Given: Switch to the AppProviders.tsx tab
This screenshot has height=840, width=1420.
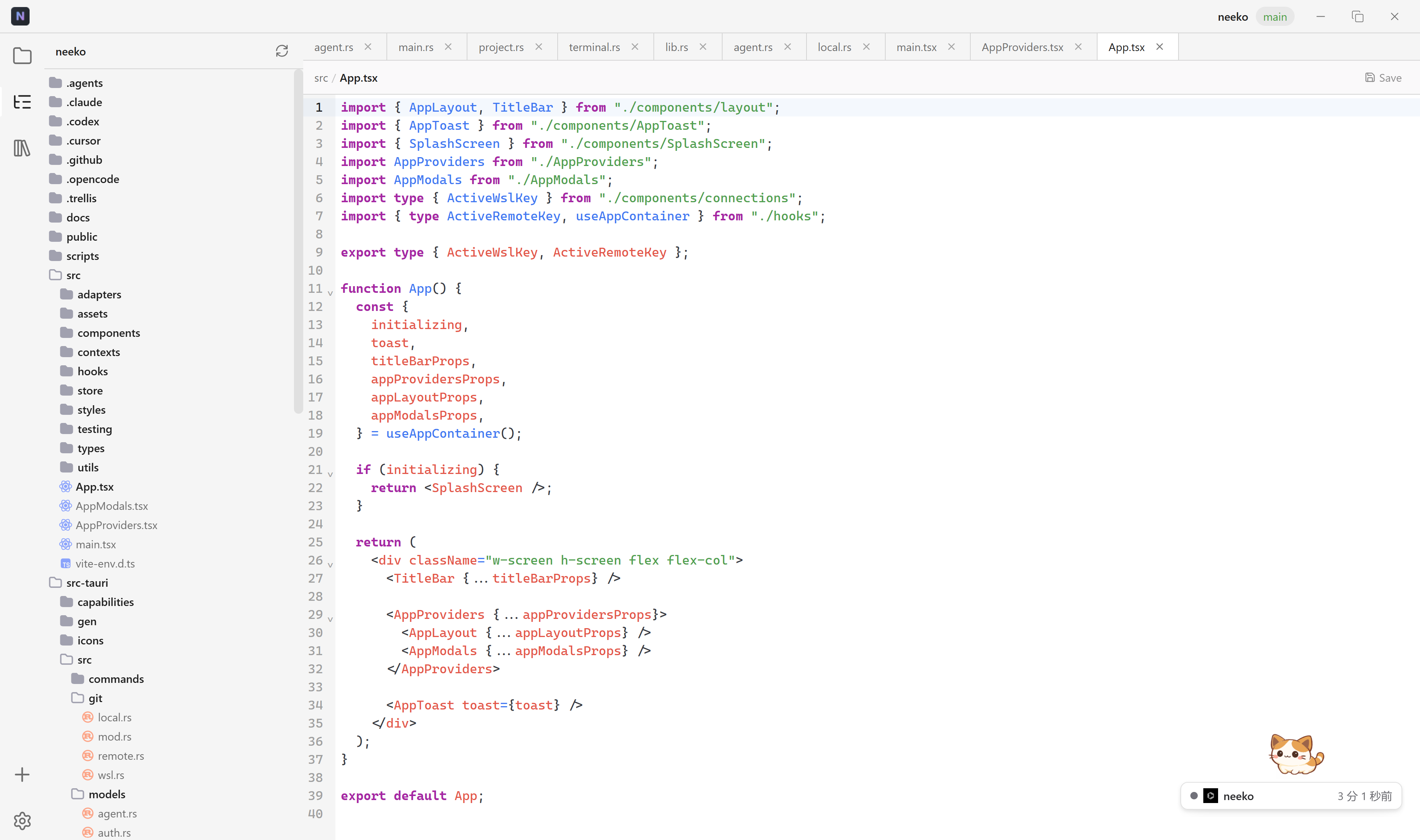Looking at the screenshot, I should (x=1022, y=47).
